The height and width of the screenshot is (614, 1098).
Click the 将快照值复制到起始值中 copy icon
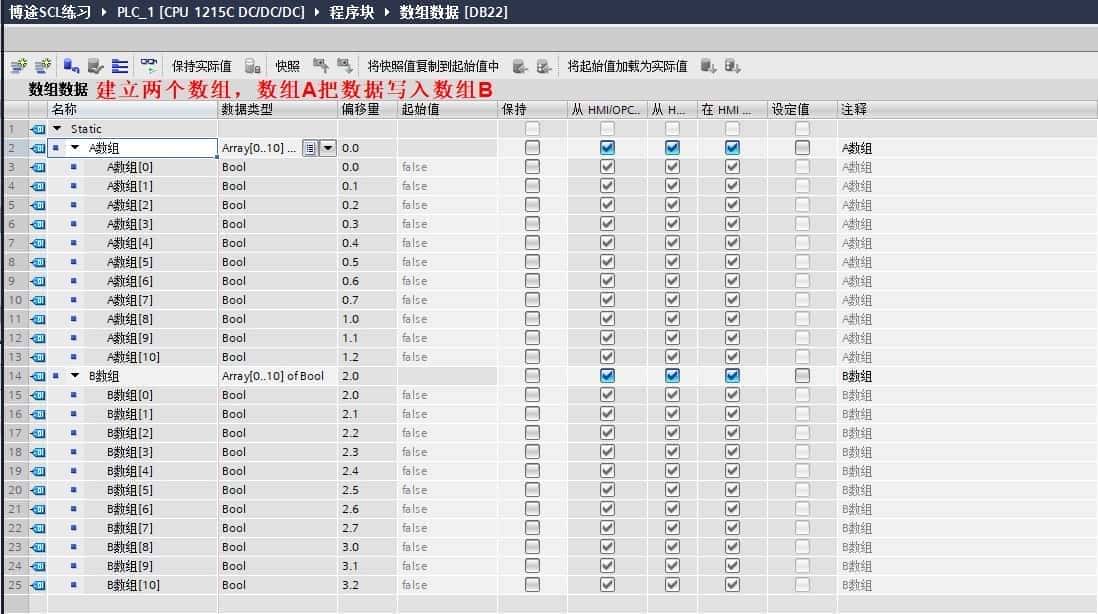click(520, 65)
